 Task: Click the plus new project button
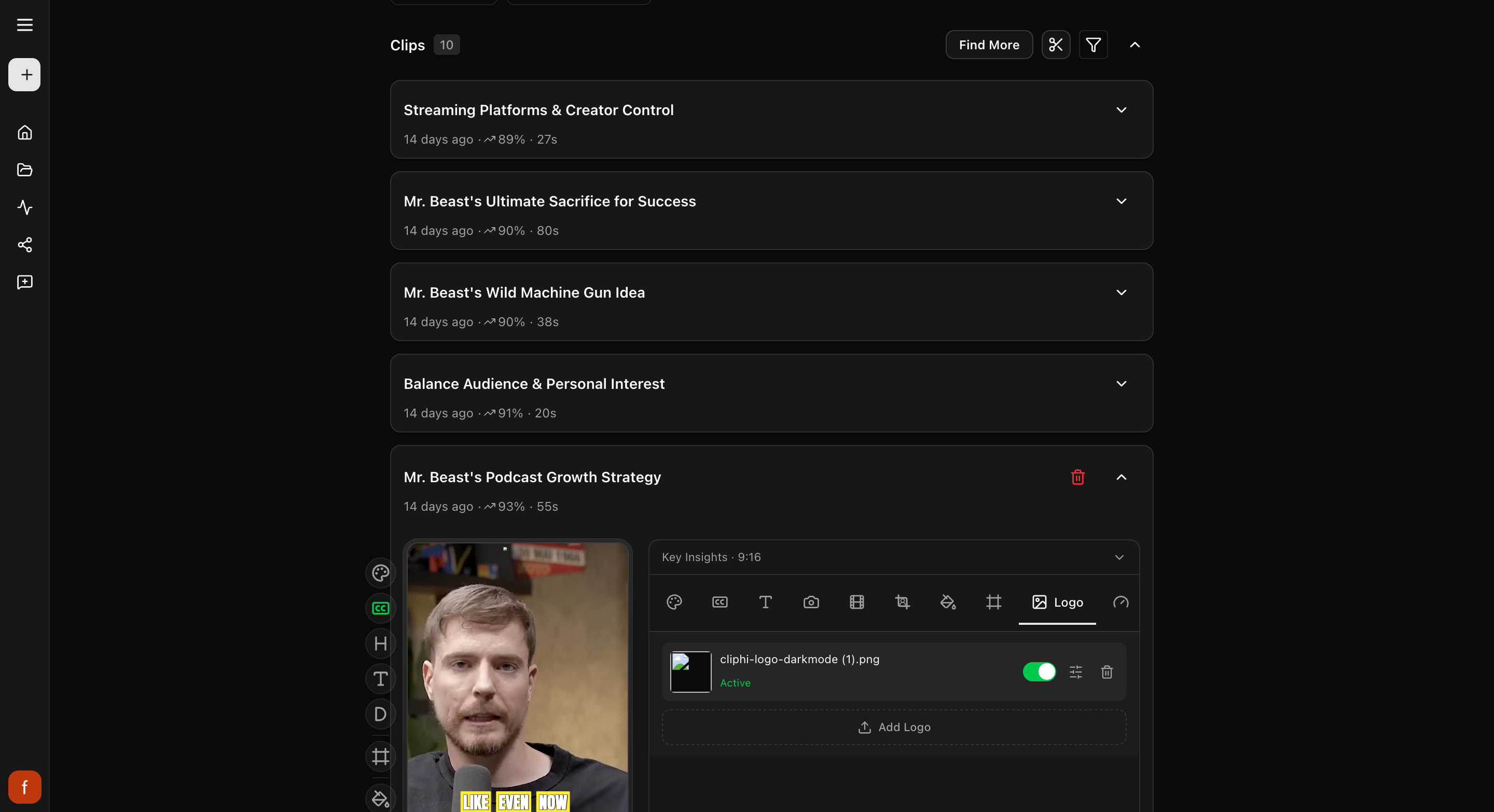(24, 75)
